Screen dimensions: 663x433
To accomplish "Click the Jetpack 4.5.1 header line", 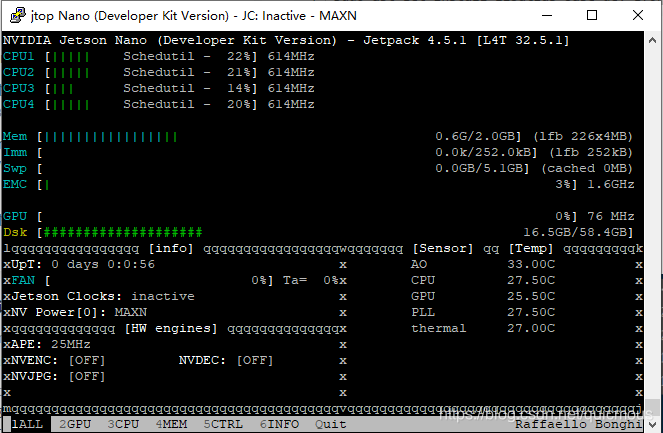I will (286, 41).
